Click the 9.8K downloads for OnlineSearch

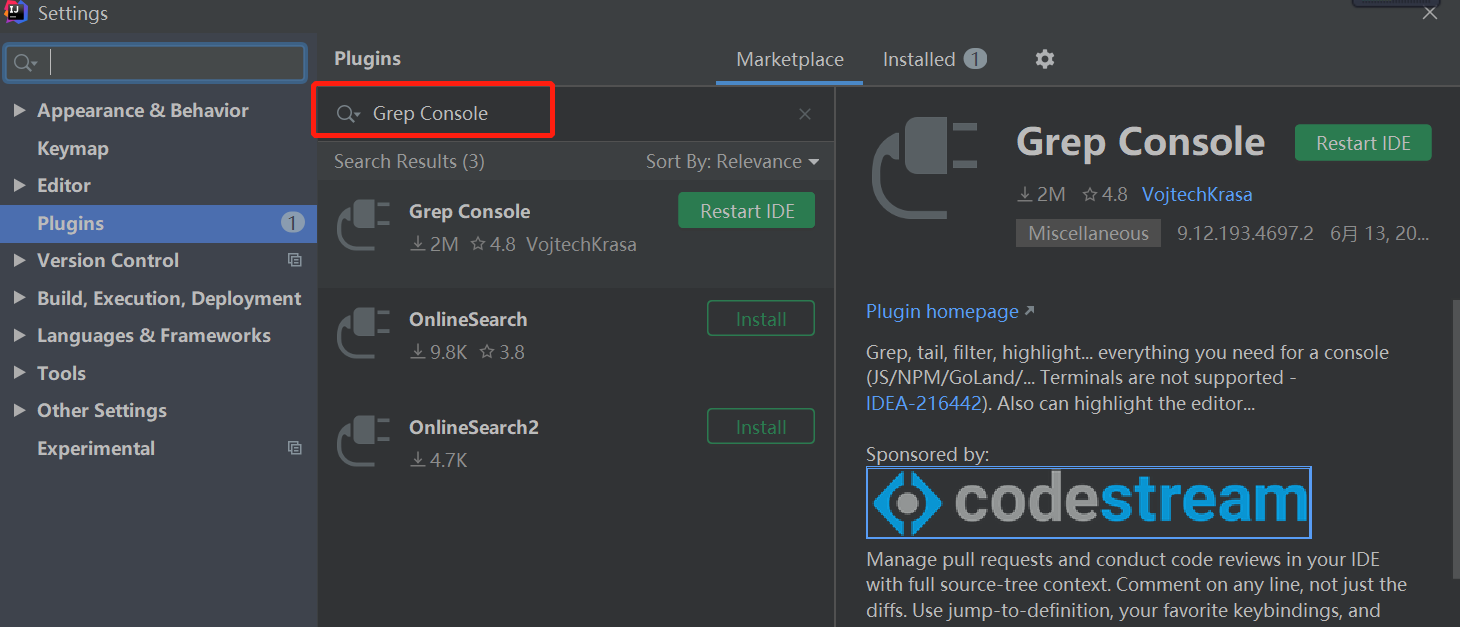click(439, 352)
